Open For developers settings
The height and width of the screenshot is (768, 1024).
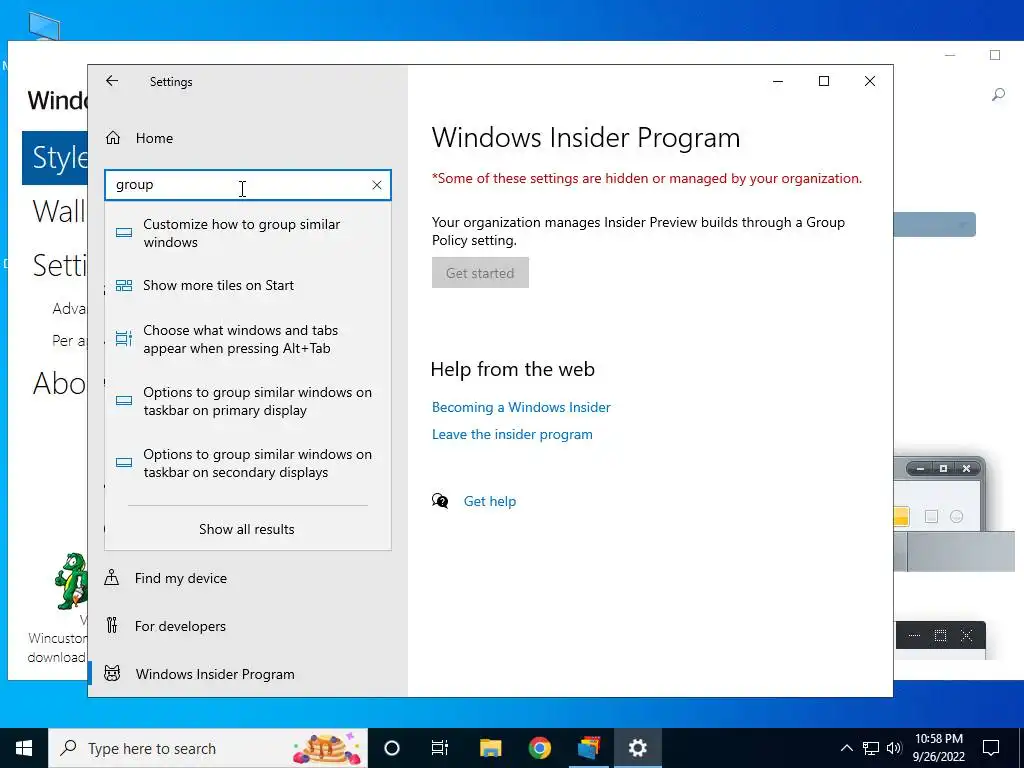tap(180, 626)
